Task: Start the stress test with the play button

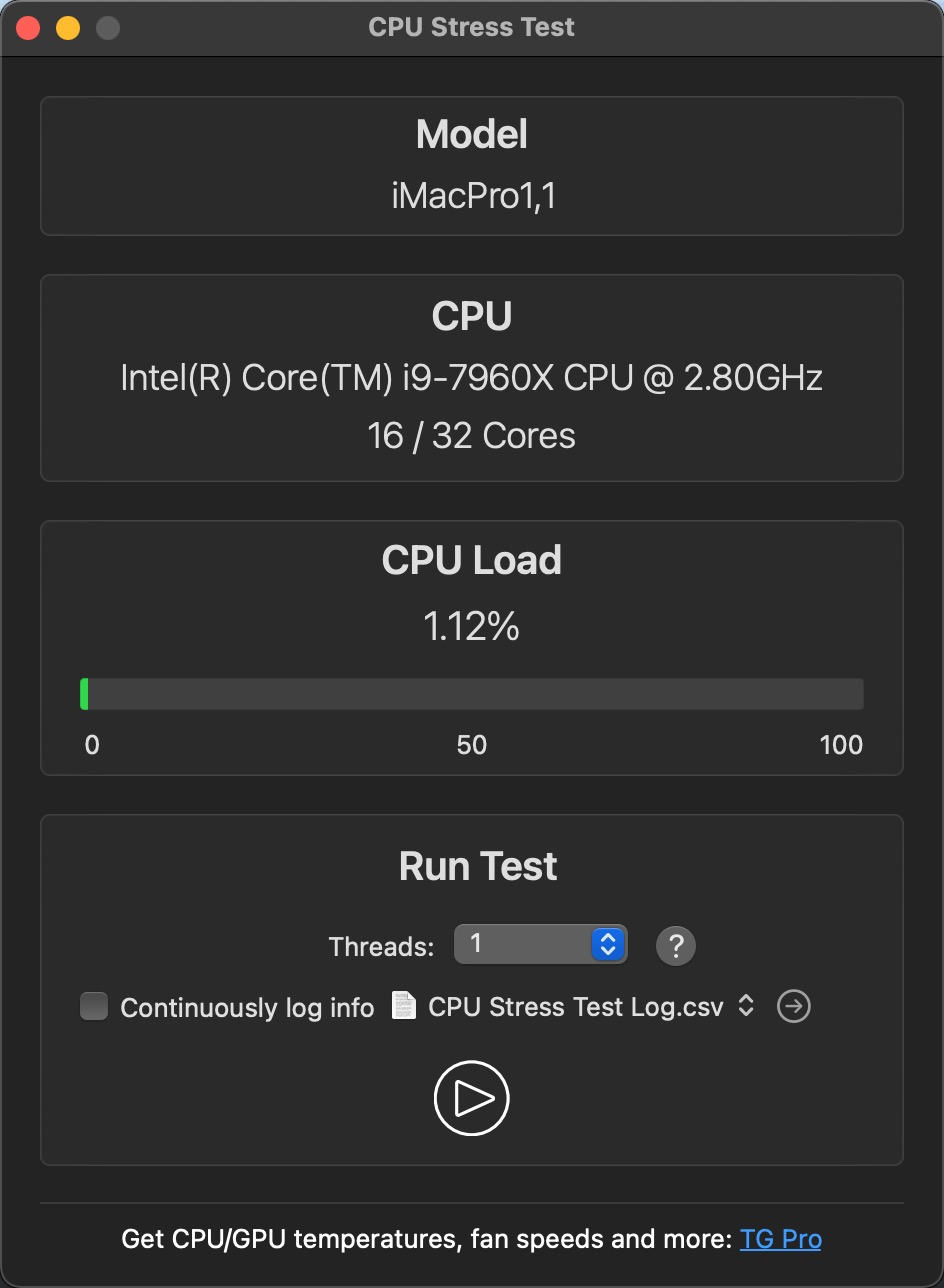Action: click(x=471, y=1098)
